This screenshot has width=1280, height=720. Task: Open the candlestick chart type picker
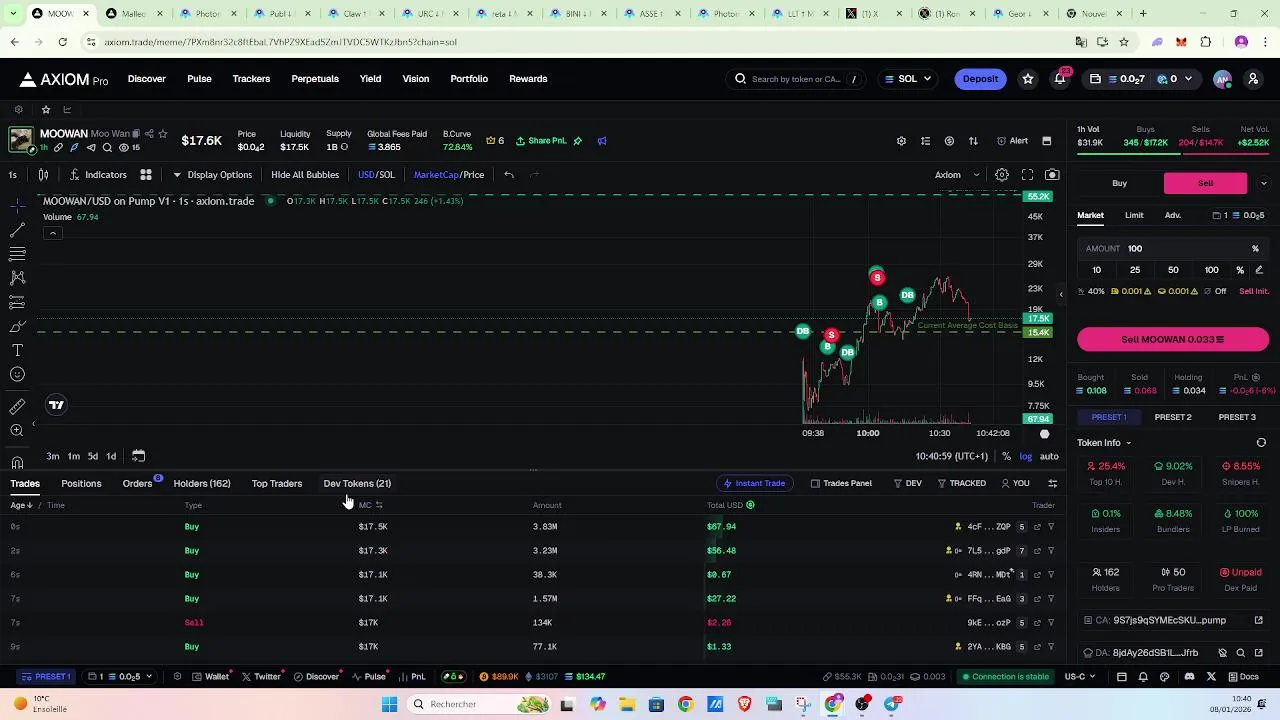click(43, 175)
